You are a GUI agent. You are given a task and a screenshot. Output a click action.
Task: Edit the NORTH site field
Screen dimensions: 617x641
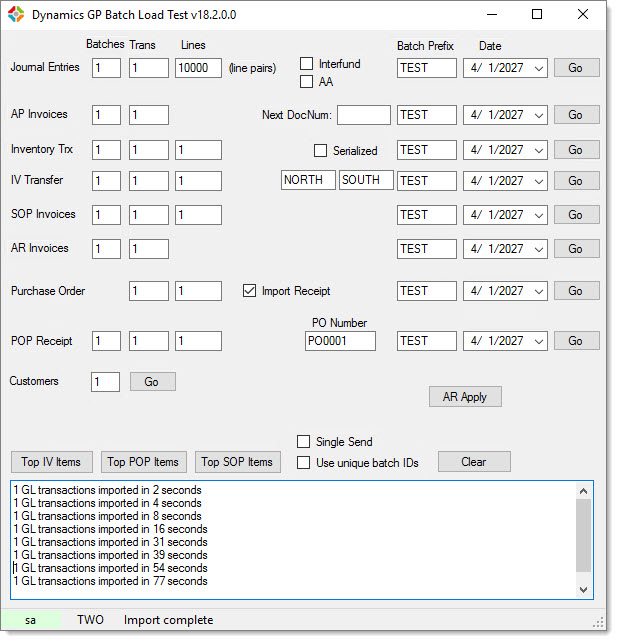[x=308, y=180]
